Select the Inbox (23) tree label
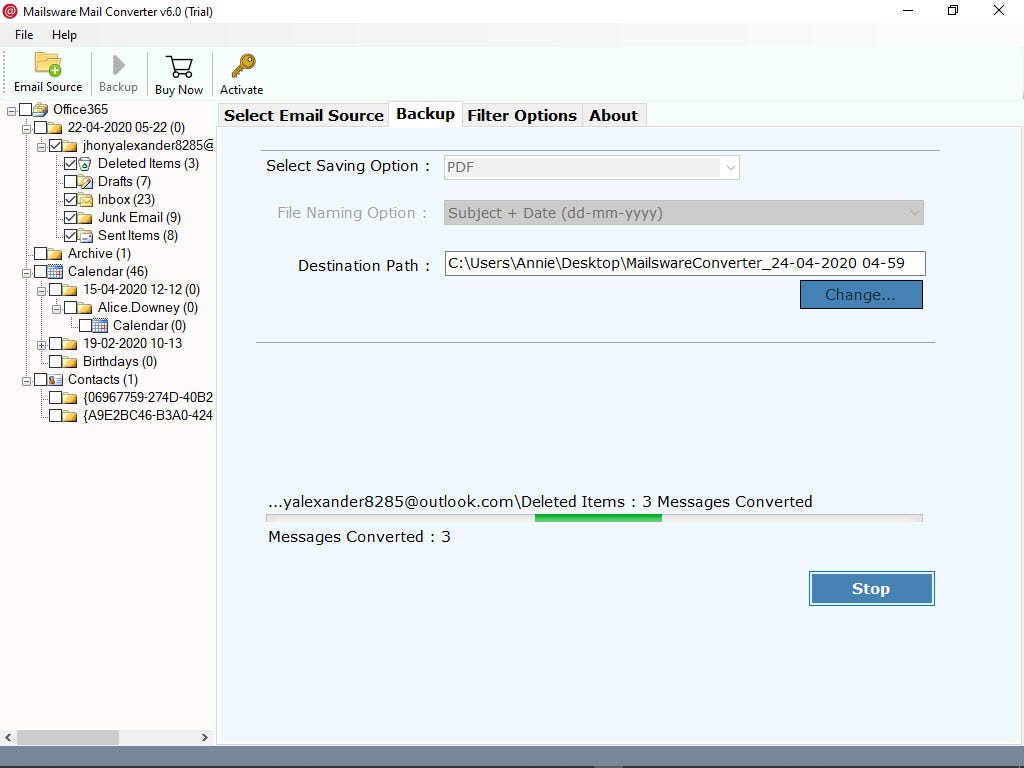 (126, 199)
